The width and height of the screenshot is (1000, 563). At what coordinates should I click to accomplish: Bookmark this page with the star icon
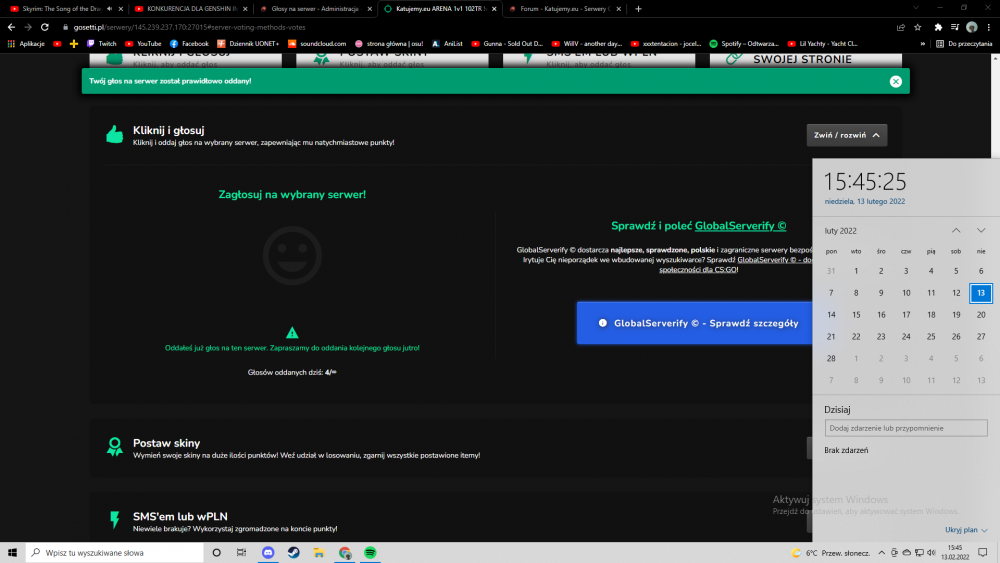pyautogui.click(x=918, y=27)
